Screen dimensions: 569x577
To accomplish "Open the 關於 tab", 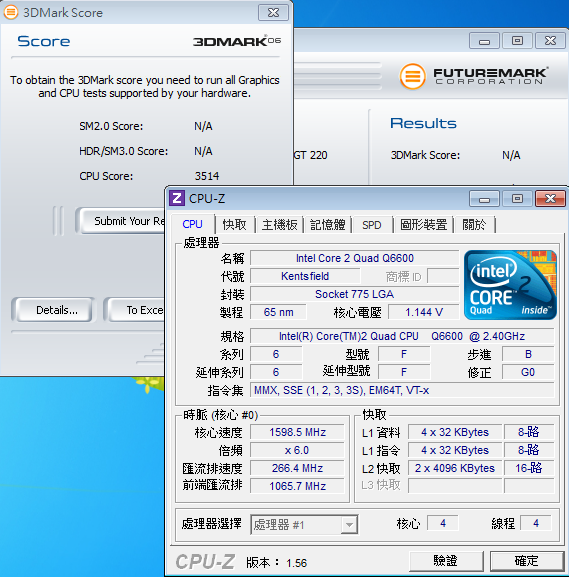I will (x=474, y=224).
